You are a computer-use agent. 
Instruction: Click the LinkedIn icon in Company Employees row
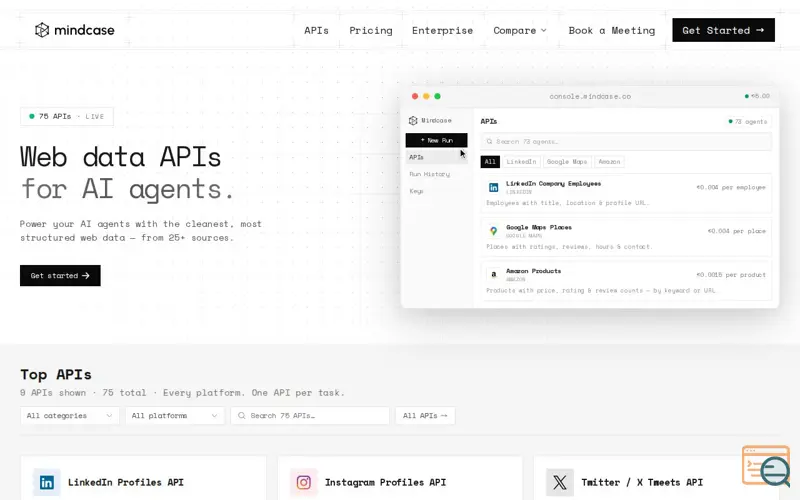click(x=493, y=187)
